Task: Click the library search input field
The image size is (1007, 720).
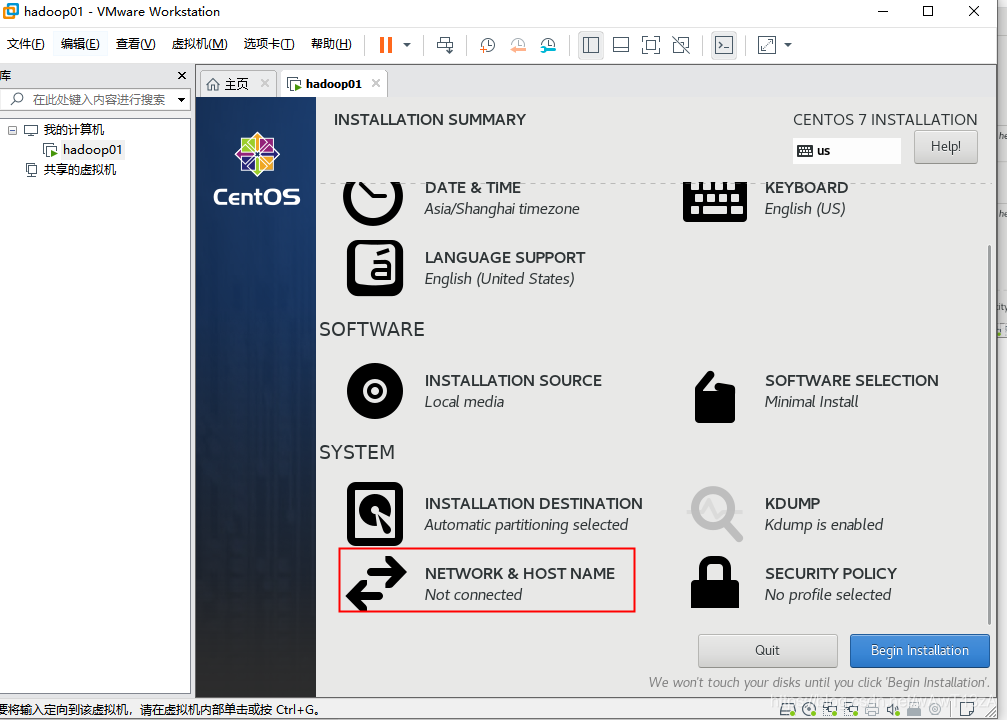Action: click(x=95, y=100)
